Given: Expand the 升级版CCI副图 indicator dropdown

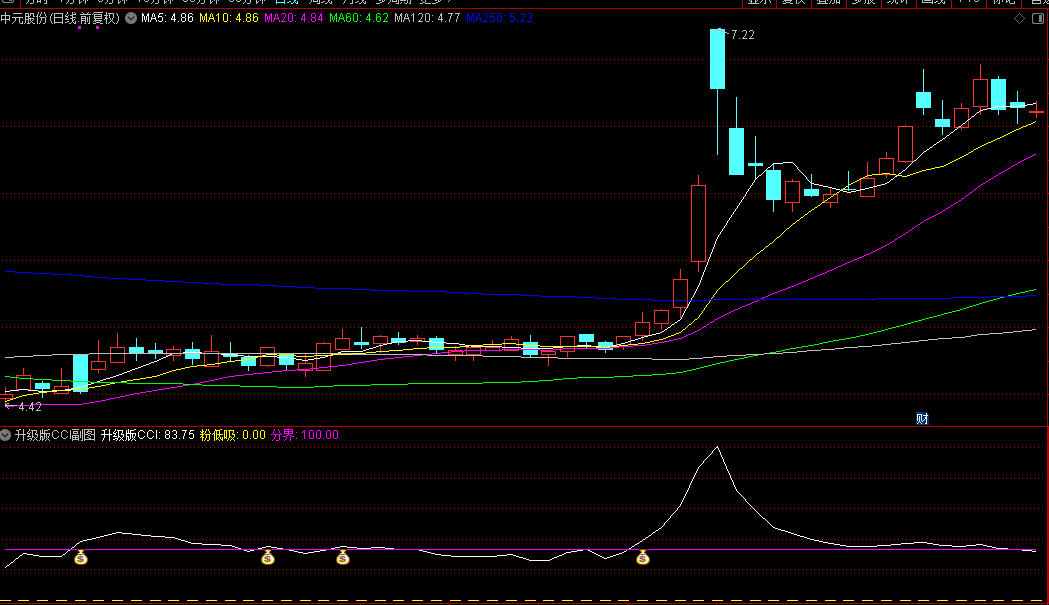Looking at the screenshot, I should tap(5, 435).
